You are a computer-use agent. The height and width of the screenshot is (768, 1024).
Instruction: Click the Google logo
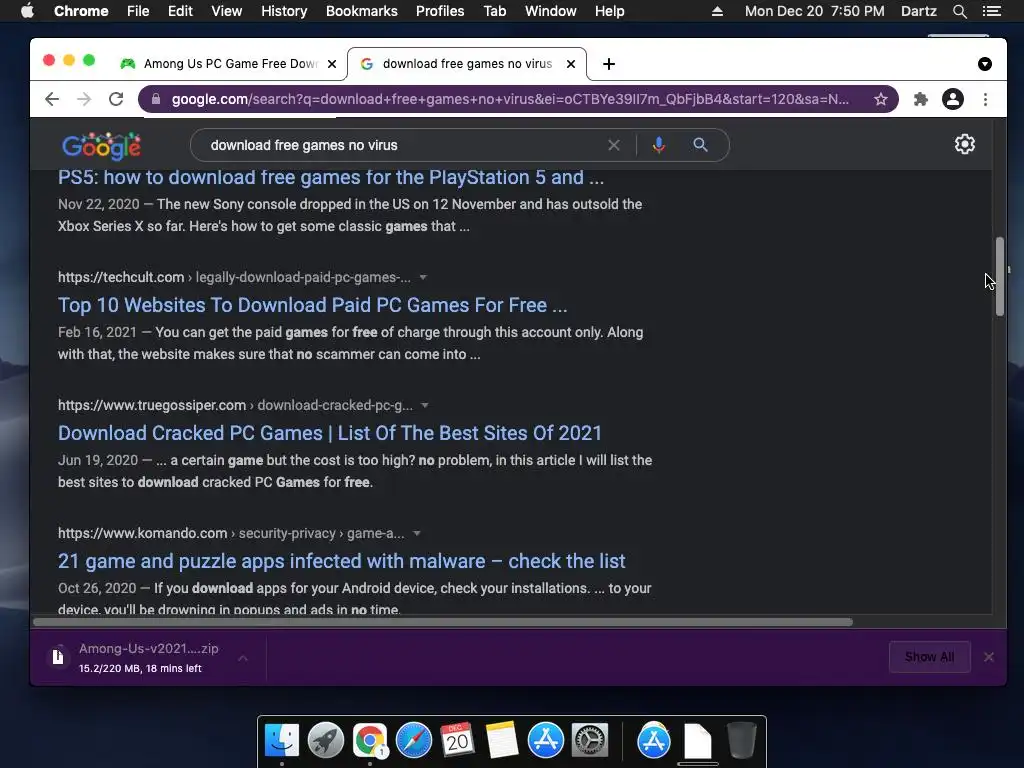tap(101, 146)
